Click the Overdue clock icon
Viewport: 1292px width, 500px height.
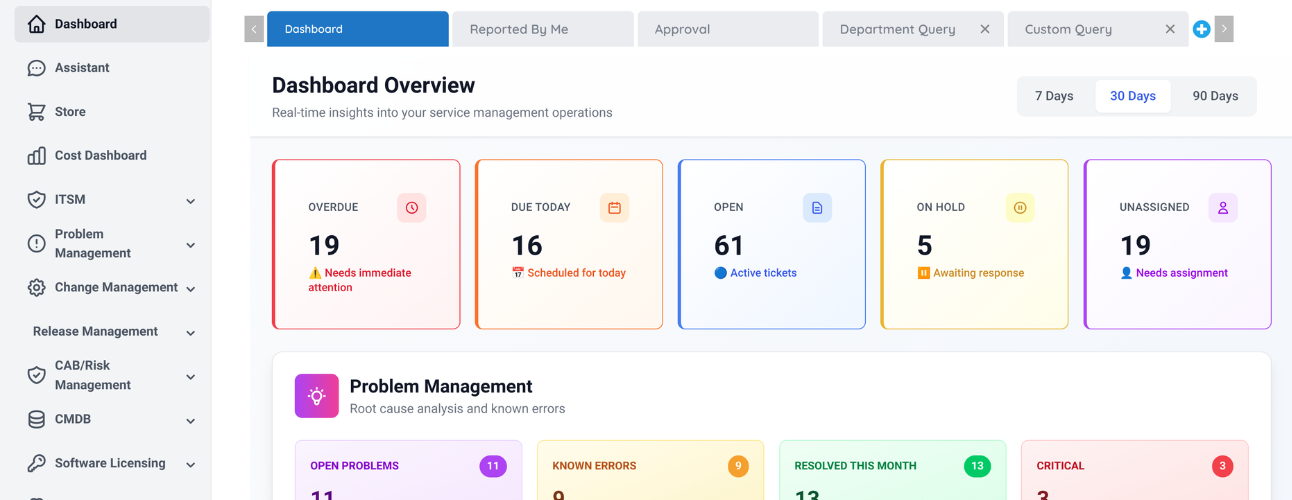click(412, 208)
